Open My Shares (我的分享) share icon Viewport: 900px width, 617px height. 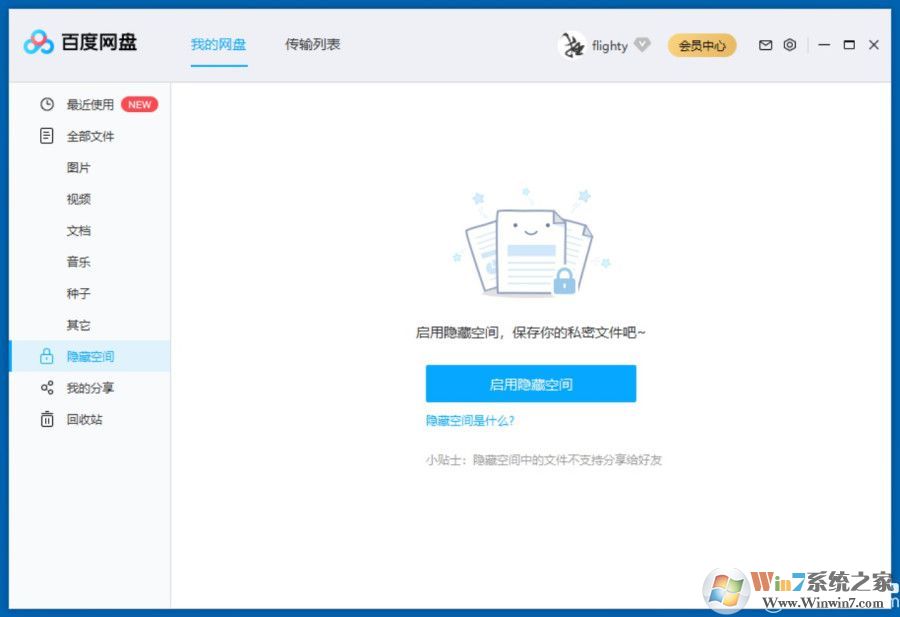click(47, 387)
